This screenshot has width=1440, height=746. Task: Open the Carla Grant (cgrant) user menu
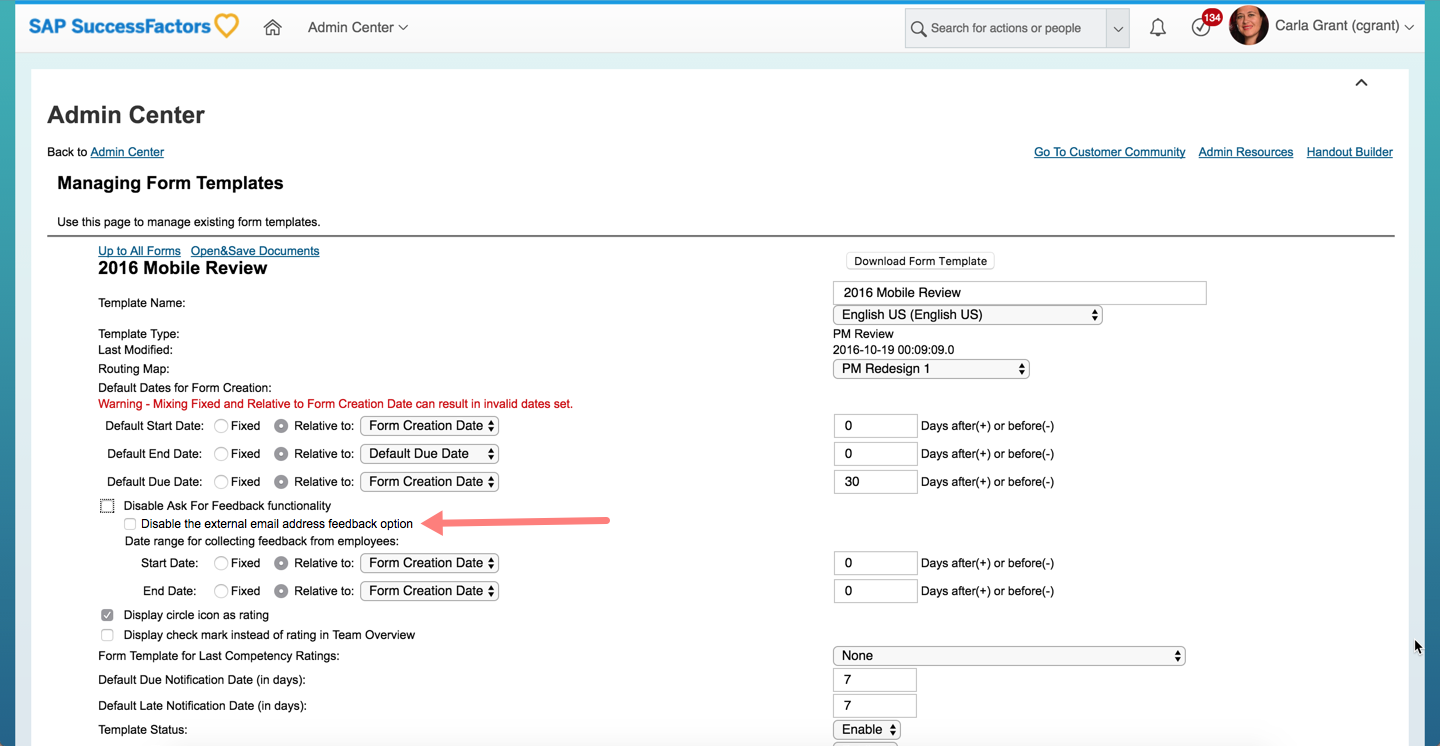coord(1344,26)
